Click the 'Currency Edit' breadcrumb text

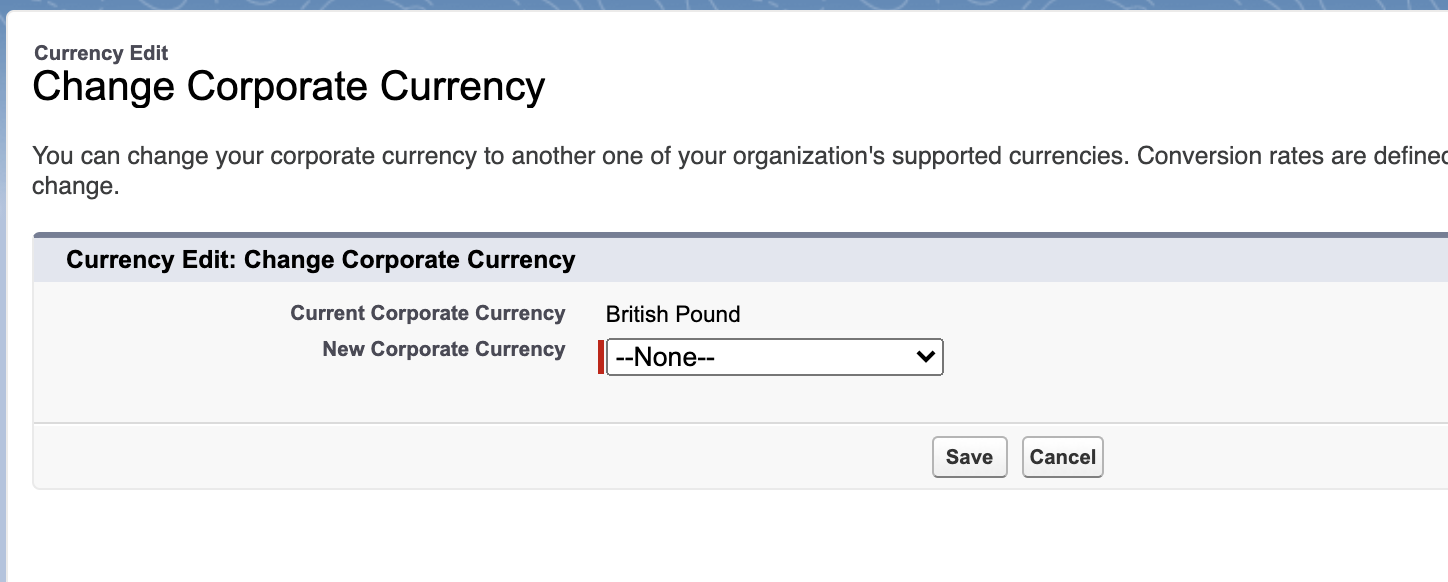pos(101,53)
